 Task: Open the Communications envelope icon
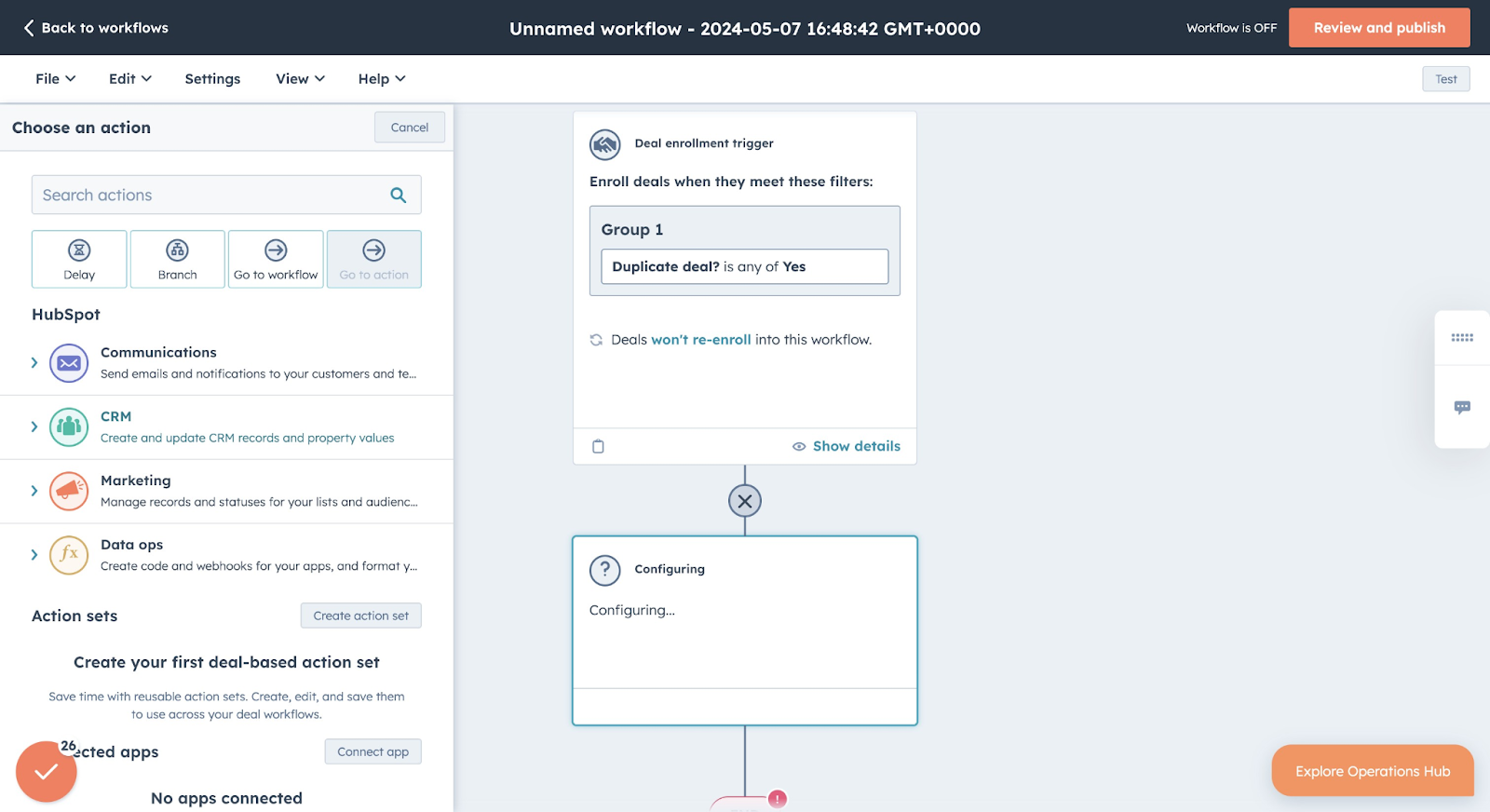69,363
